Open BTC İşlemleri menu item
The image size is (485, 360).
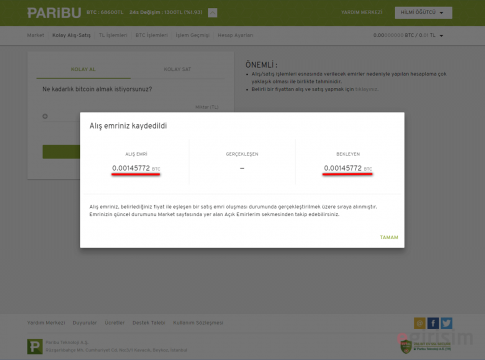click(152, 35)
